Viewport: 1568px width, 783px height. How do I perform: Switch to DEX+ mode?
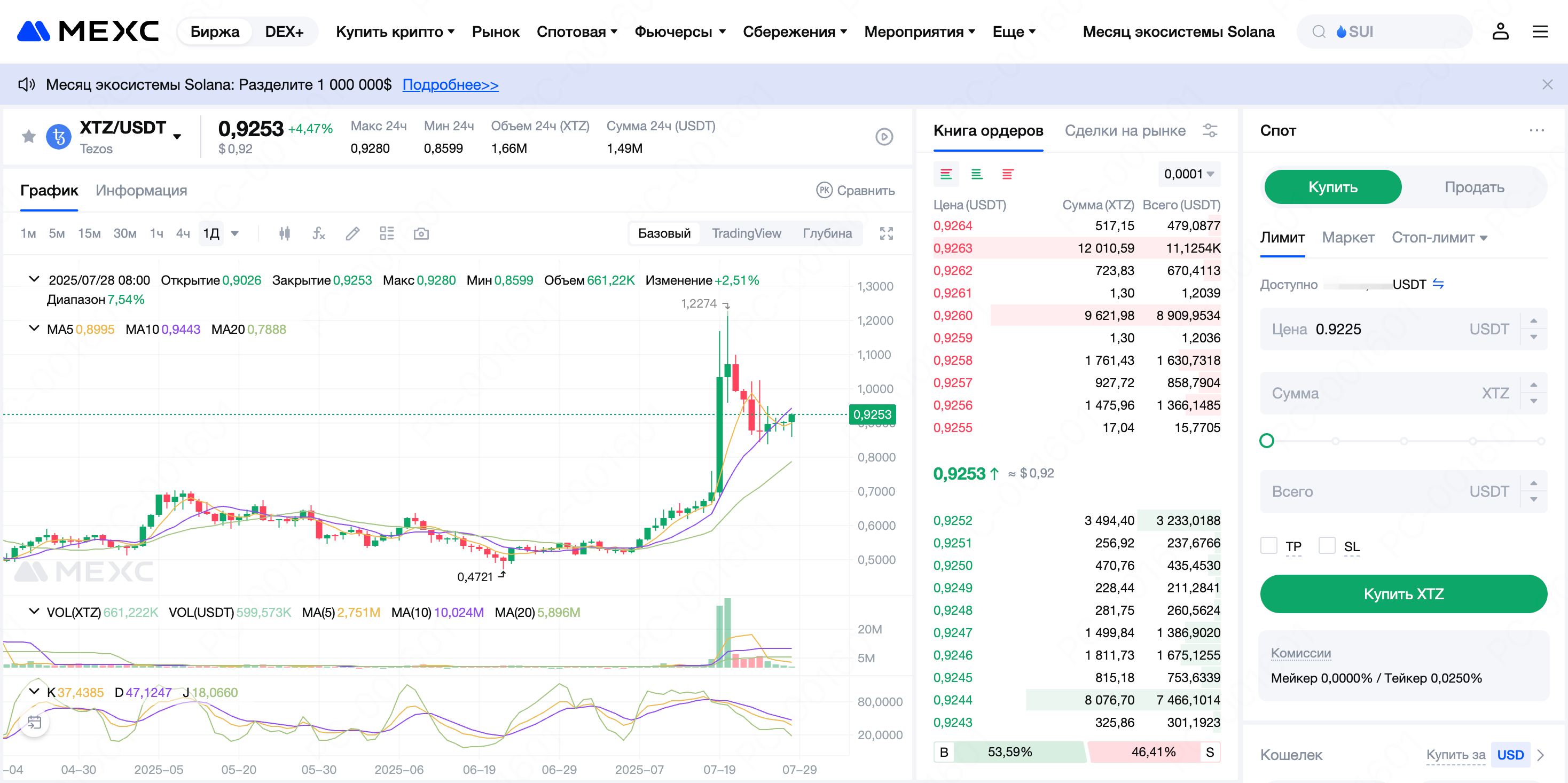(284, 32)
